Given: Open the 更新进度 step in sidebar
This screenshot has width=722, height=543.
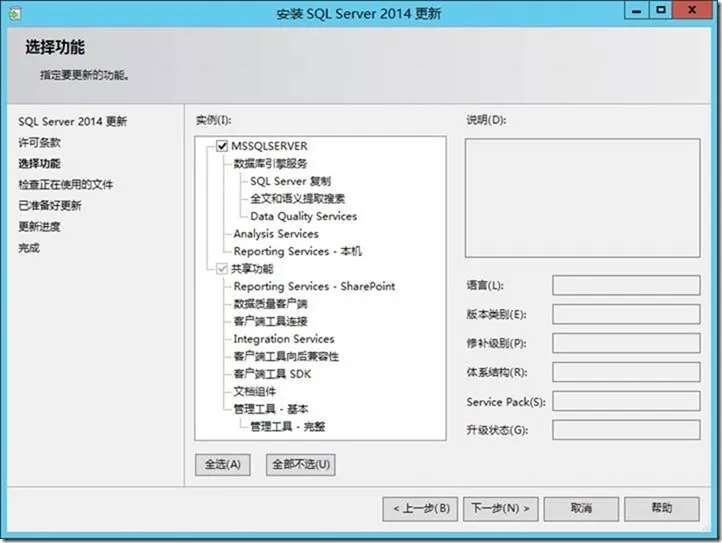Looking at the screenshot, I should pyautogui.click(x=39, y=227).
